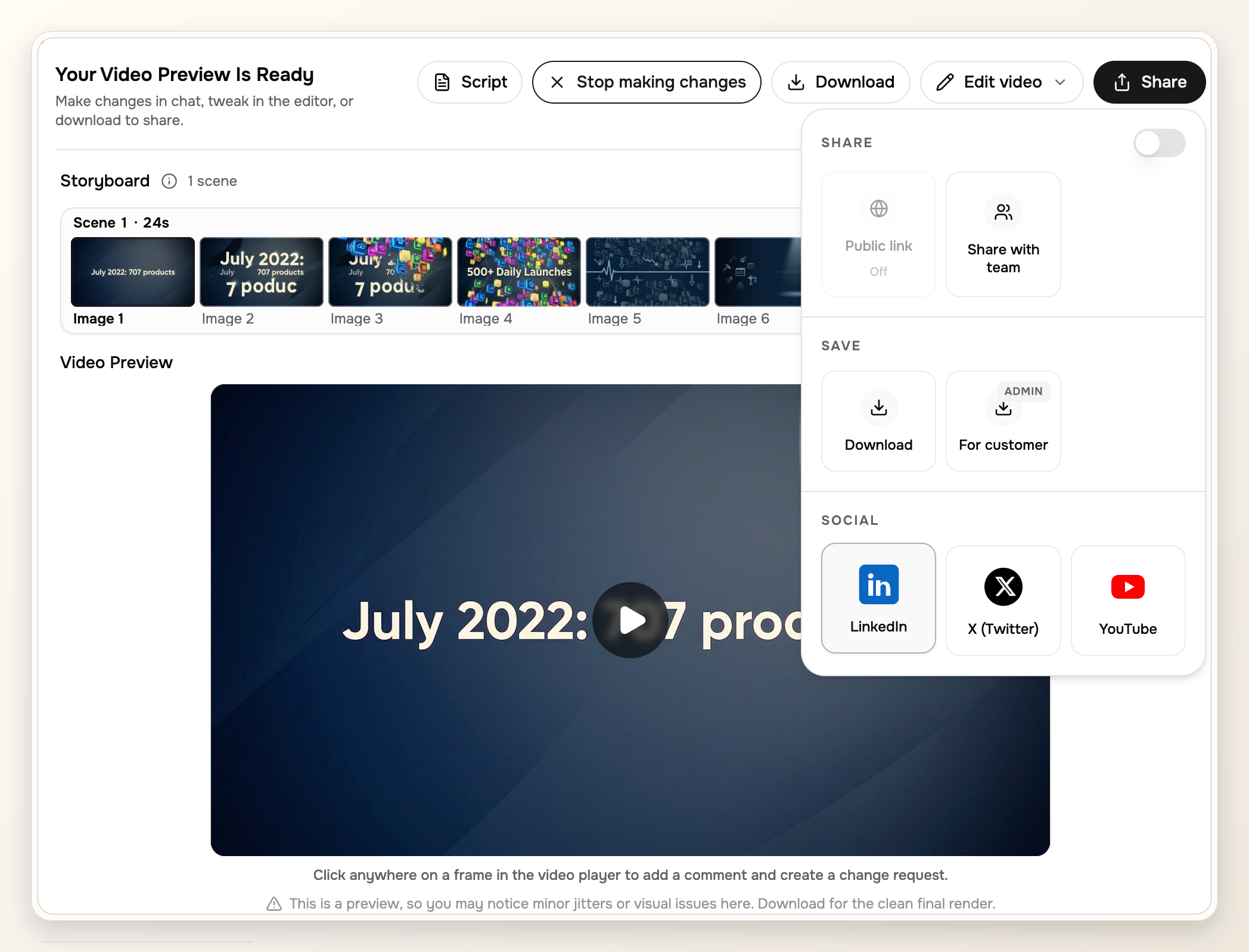Select Image 1 thumbnail in storyboard

click(133, 272)
